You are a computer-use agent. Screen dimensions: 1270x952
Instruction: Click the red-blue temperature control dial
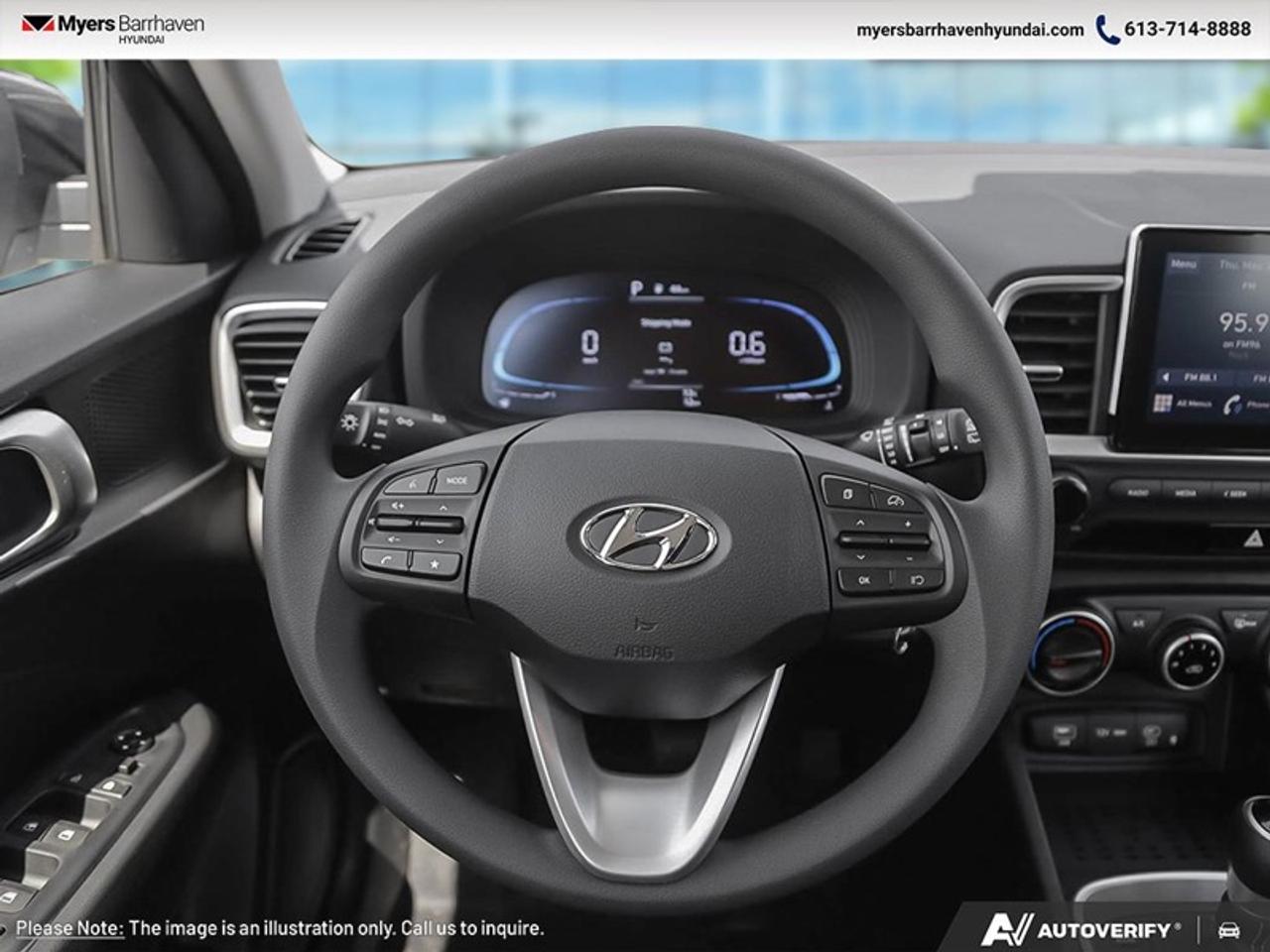(1072, 652)
